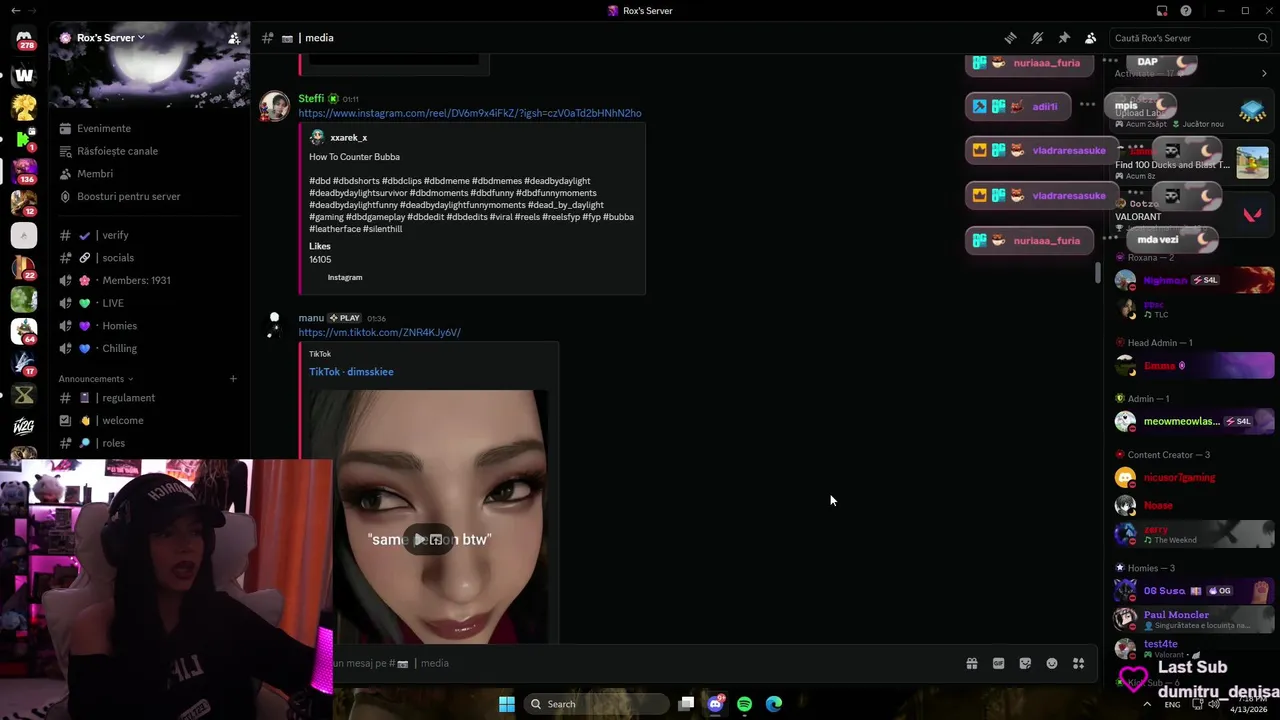This screenshot has width=1280, height=720.
Task: Click plus icon next to Announcements
Action: coord(233,379)
